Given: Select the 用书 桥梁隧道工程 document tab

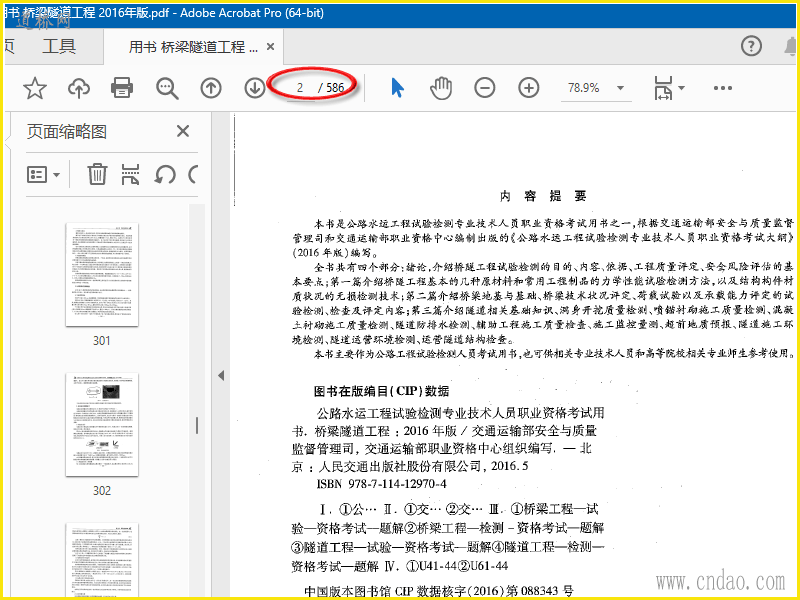Looking at the screenshot, I should click(x=193, y=47).
